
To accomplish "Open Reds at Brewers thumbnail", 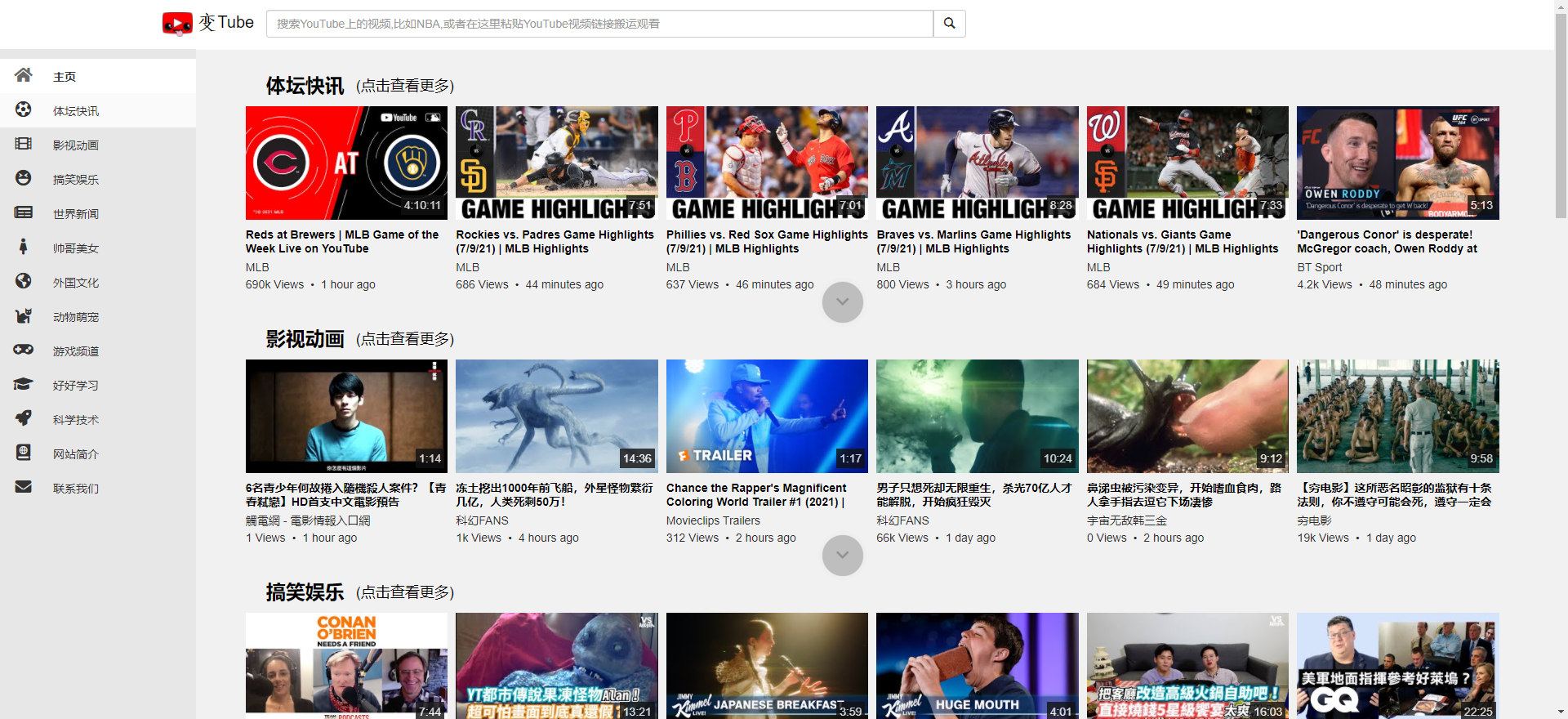I will coord(346,163).
